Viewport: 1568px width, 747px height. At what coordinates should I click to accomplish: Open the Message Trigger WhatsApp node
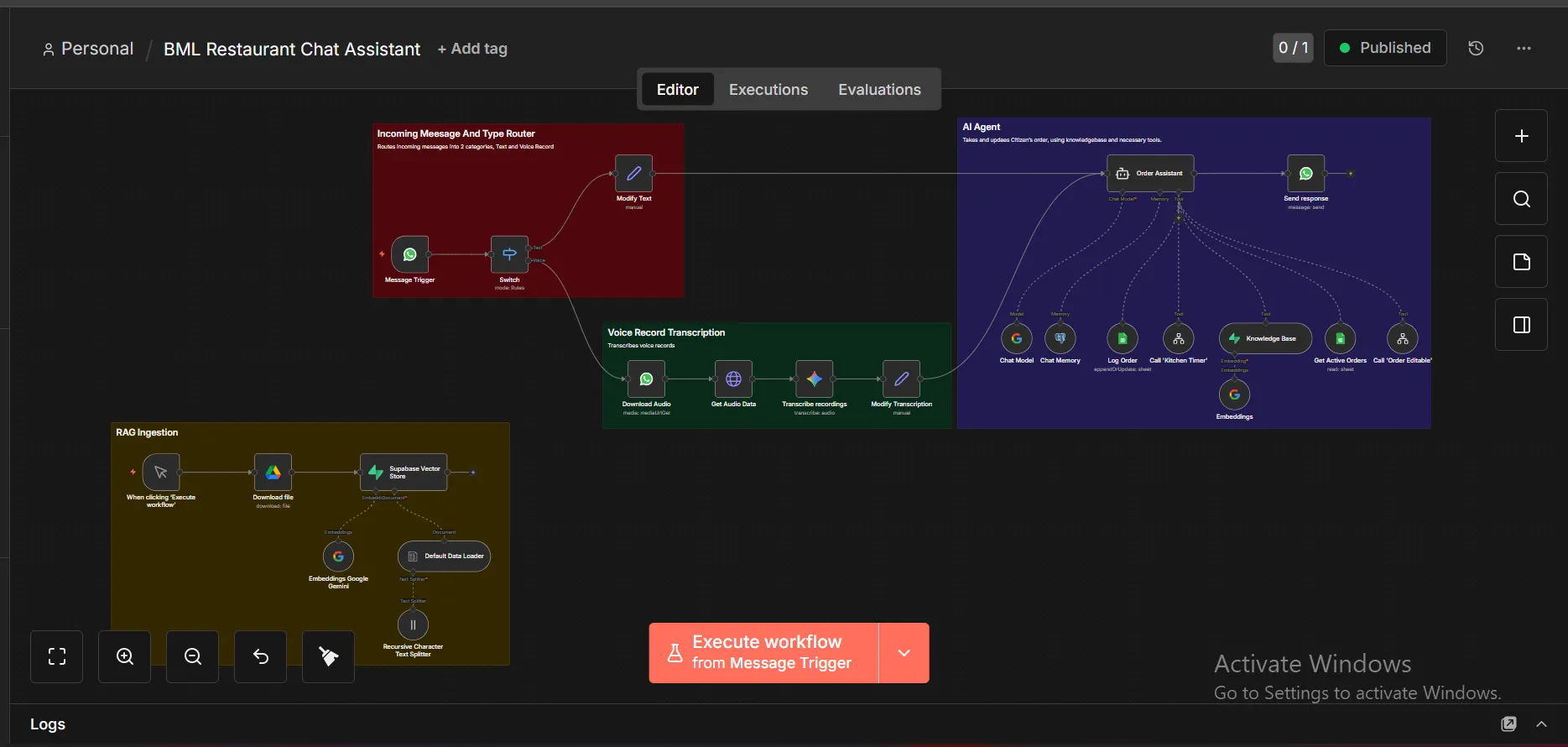click(x=409, y=254)
